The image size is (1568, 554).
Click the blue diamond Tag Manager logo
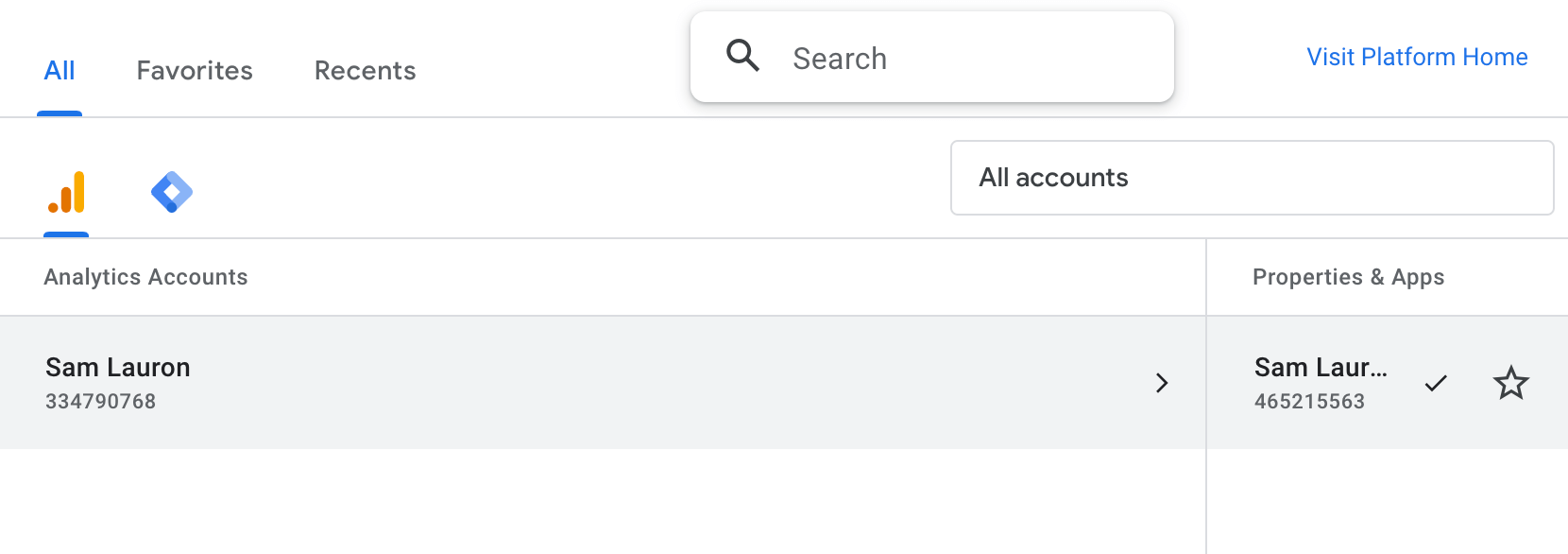tap(173, 193)
